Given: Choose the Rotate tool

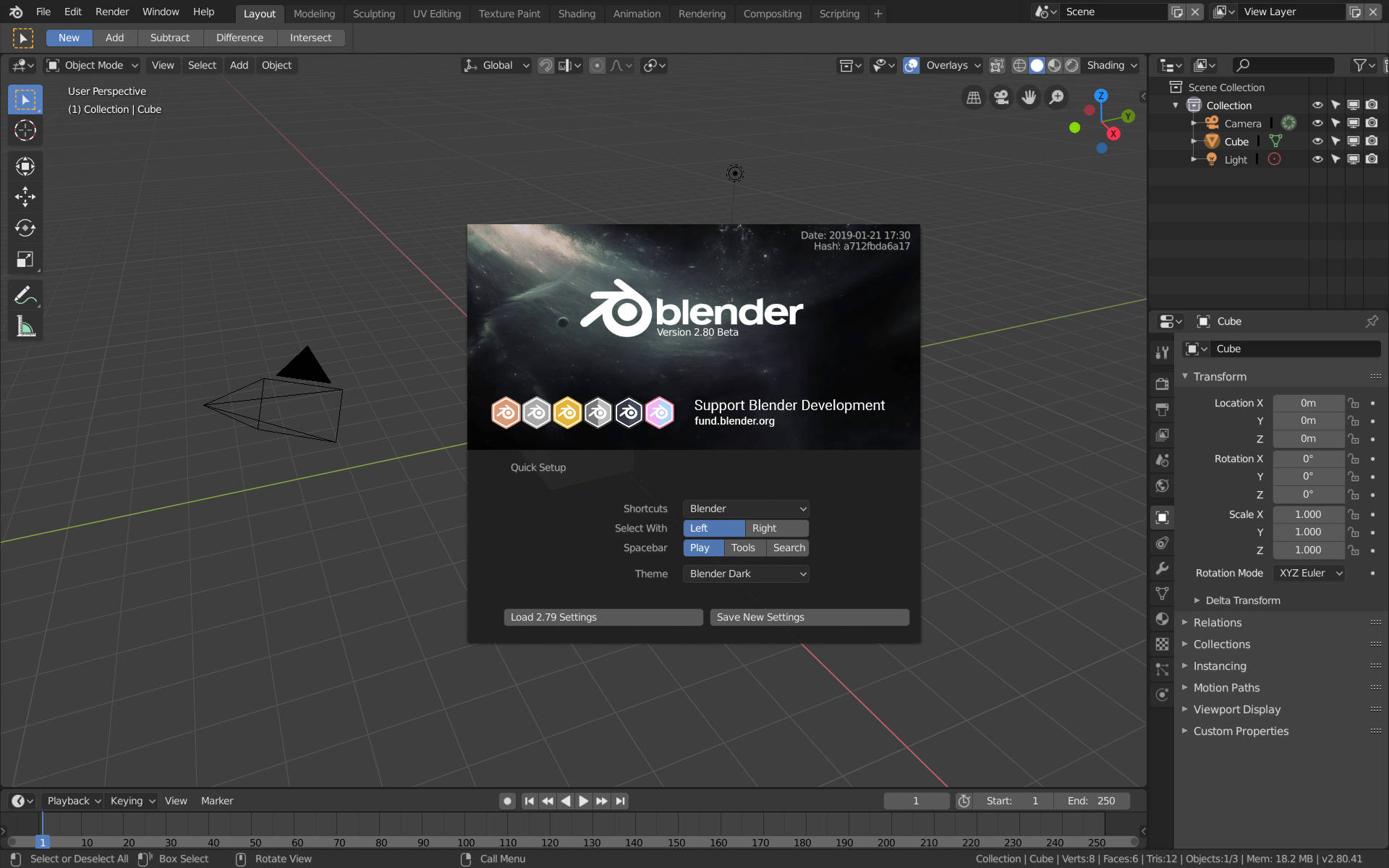Looking at the screenshot, I should pyautogui.click(x=25, y=228).
